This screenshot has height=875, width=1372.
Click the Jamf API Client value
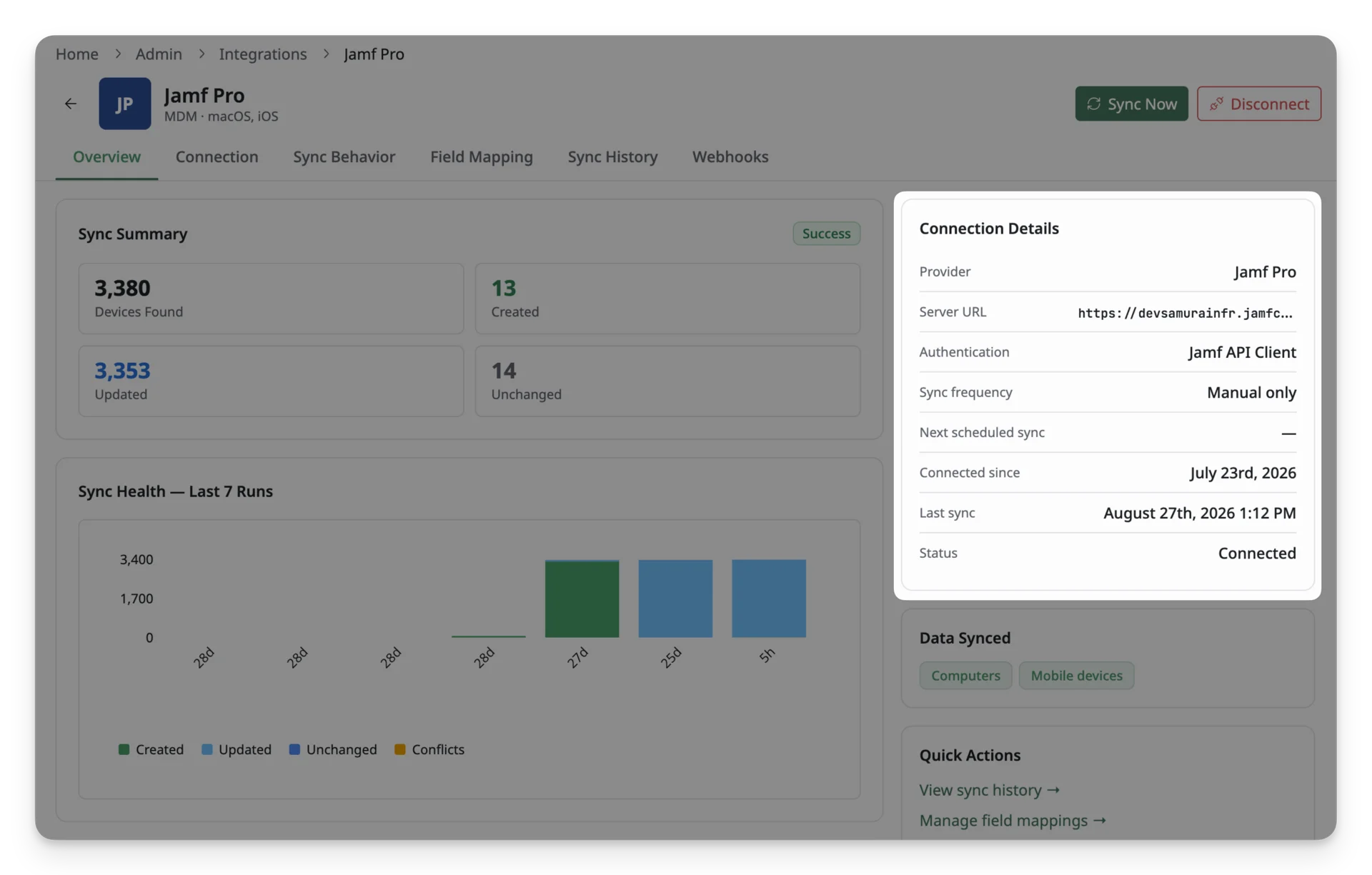(x=1242, y=352)
